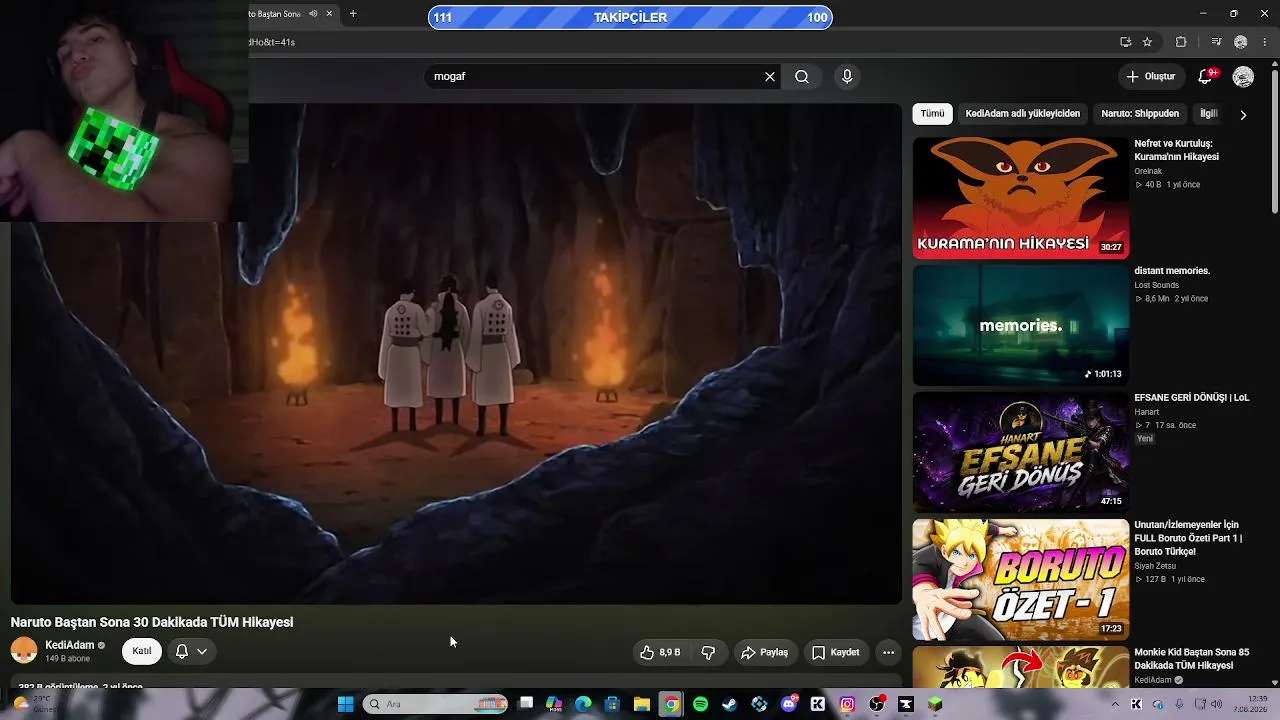Open YouTube notifications bell with 9+ badge
Image resolution: width=1280 pixels, height=720 pixels.
tap(1206, 77)
